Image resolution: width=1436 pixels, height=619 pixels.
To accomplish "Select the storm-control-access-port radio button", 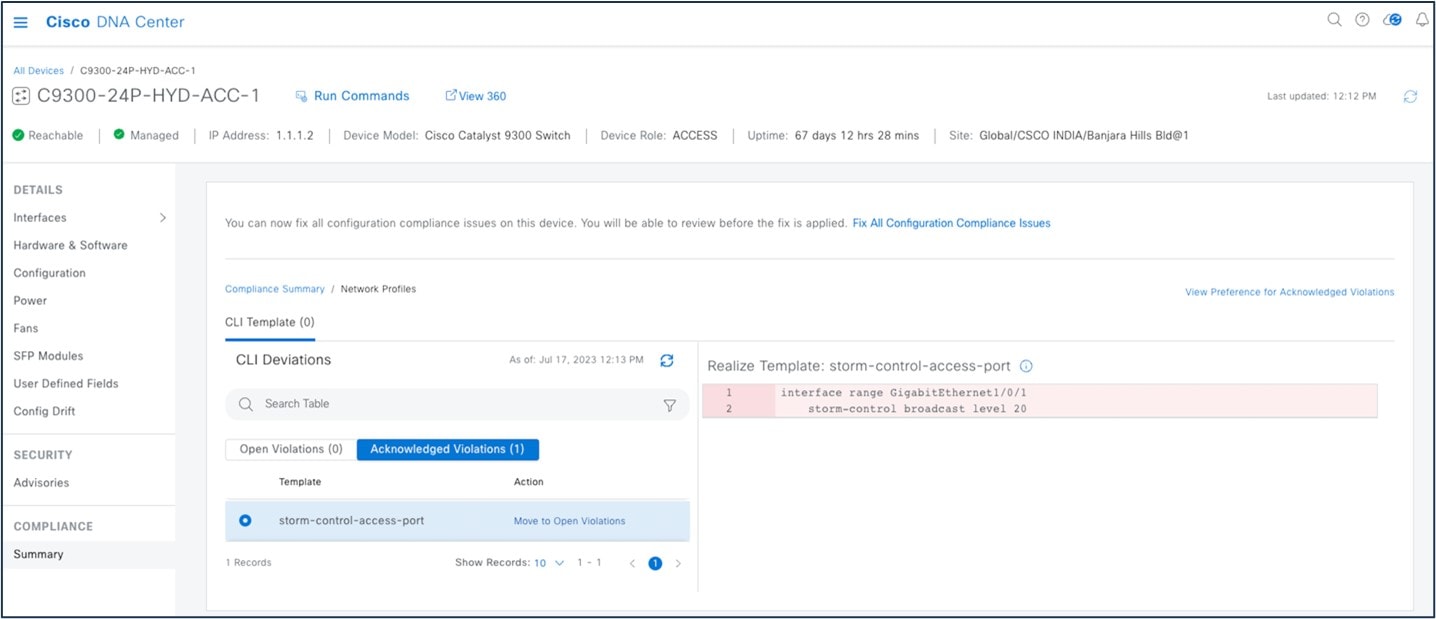I will point(245,520).
